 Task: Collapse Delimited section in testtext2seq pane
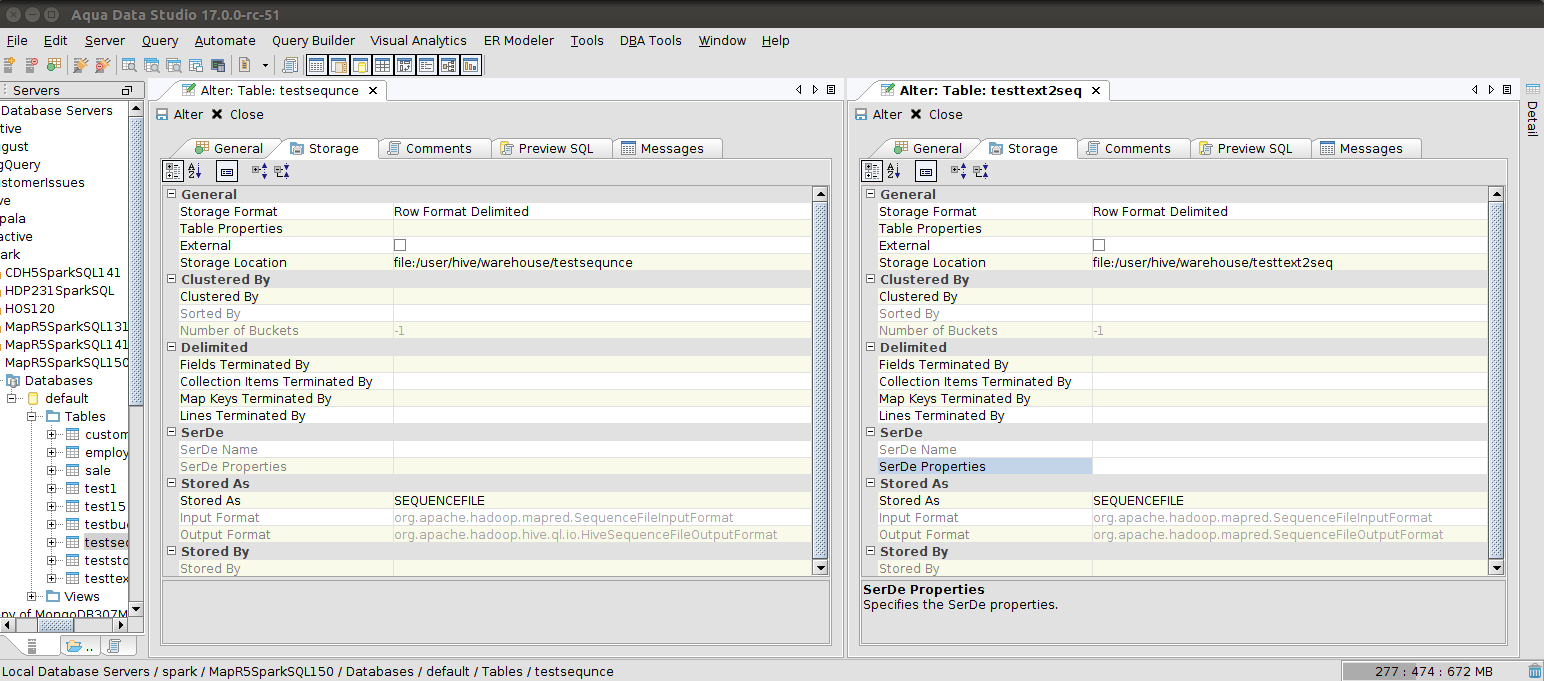point(870,347)
